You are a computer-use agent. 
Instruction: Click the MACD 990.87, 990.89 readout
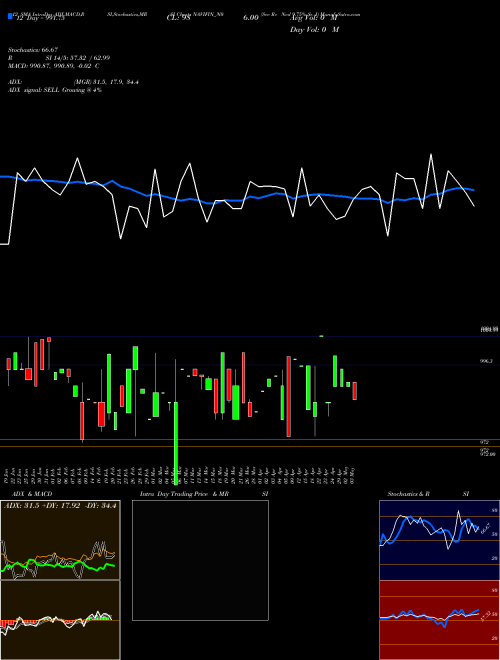tap(54, 66)
